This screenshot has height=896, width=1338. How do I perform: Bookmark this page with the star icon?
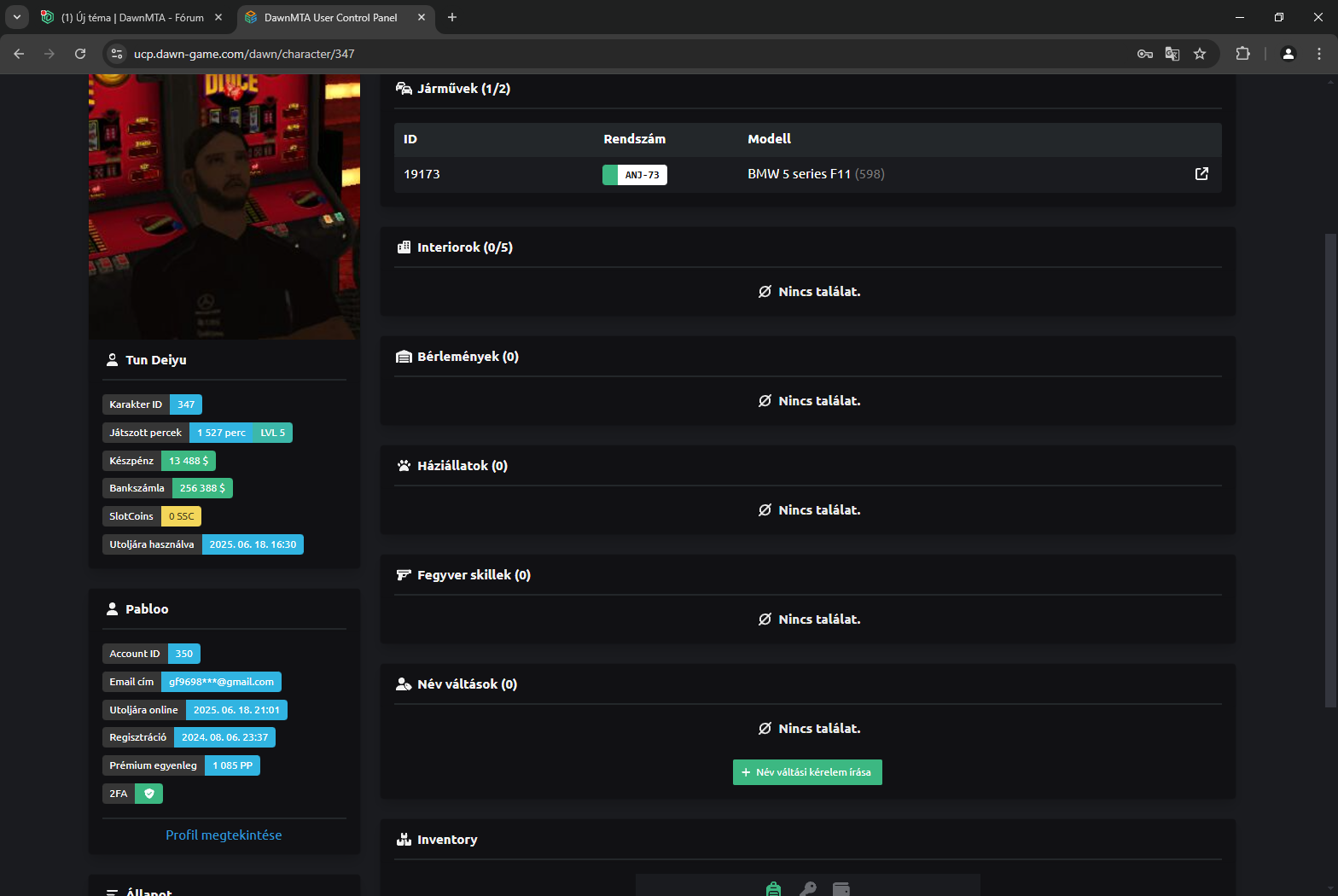pos(1200,54)
